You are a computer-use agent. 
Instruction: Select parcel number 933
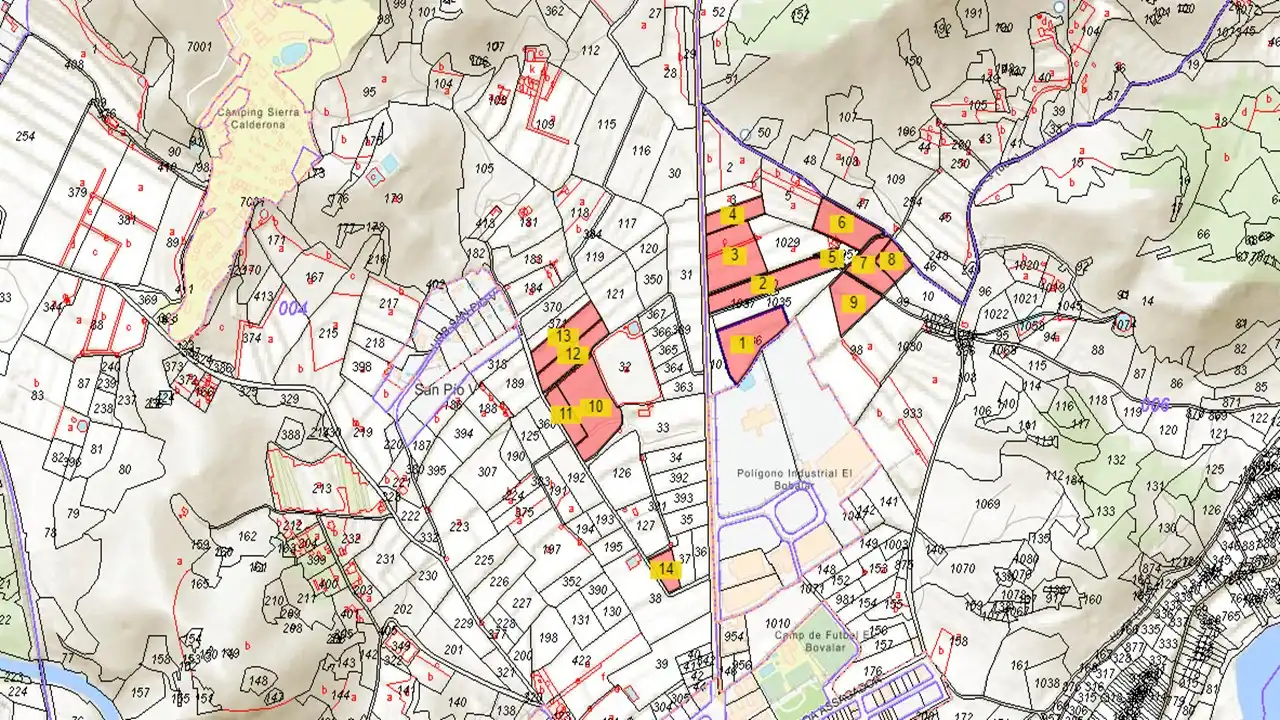pos(913,413)
